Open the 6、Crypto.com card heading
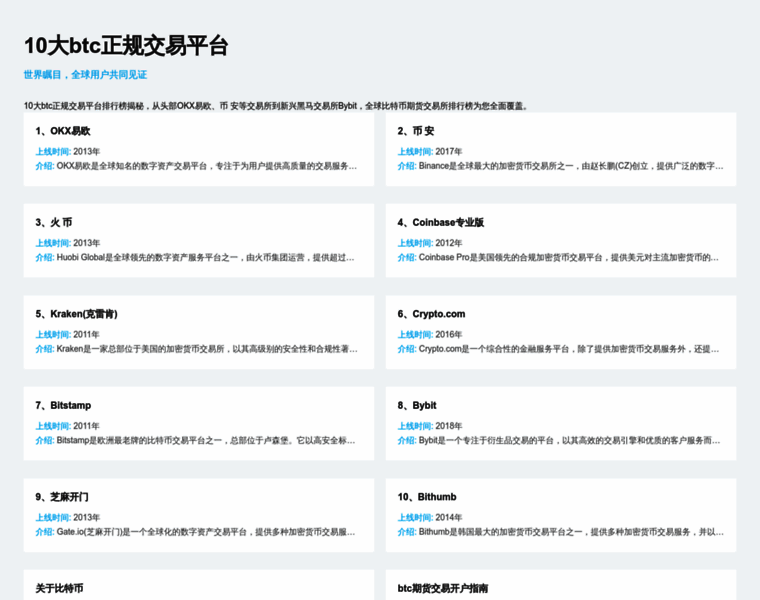The image size is (760, 600). coord(431,314)
